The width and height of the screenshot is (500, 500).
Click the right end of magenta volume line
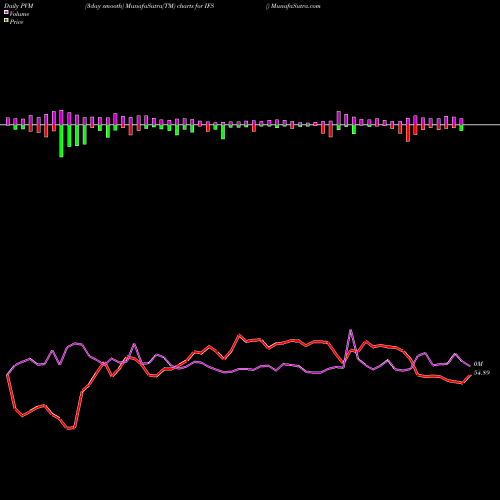[x=470, y=366]
